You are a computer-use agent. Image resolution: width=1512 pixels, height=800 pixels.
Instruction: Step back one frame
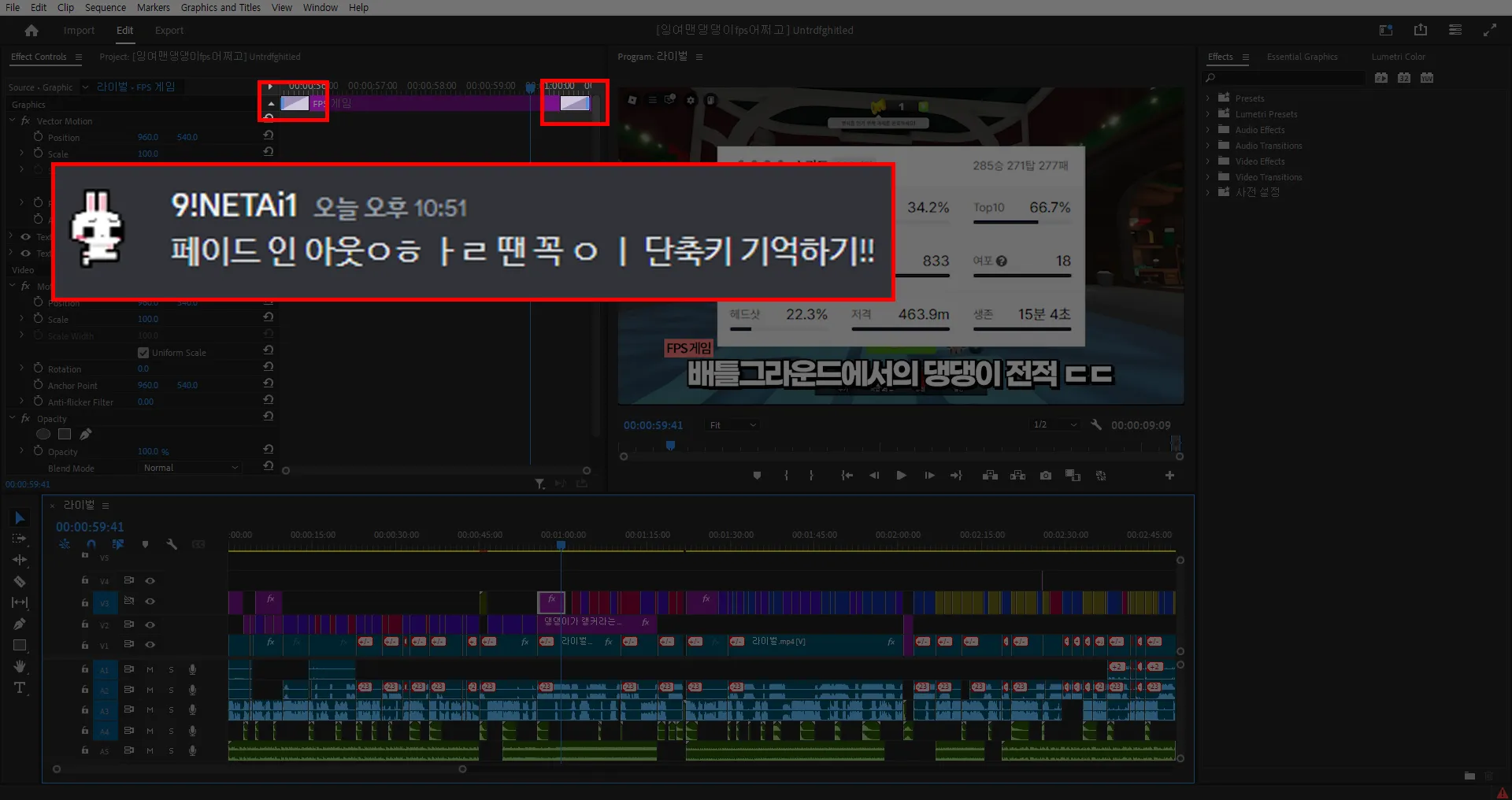874,476
